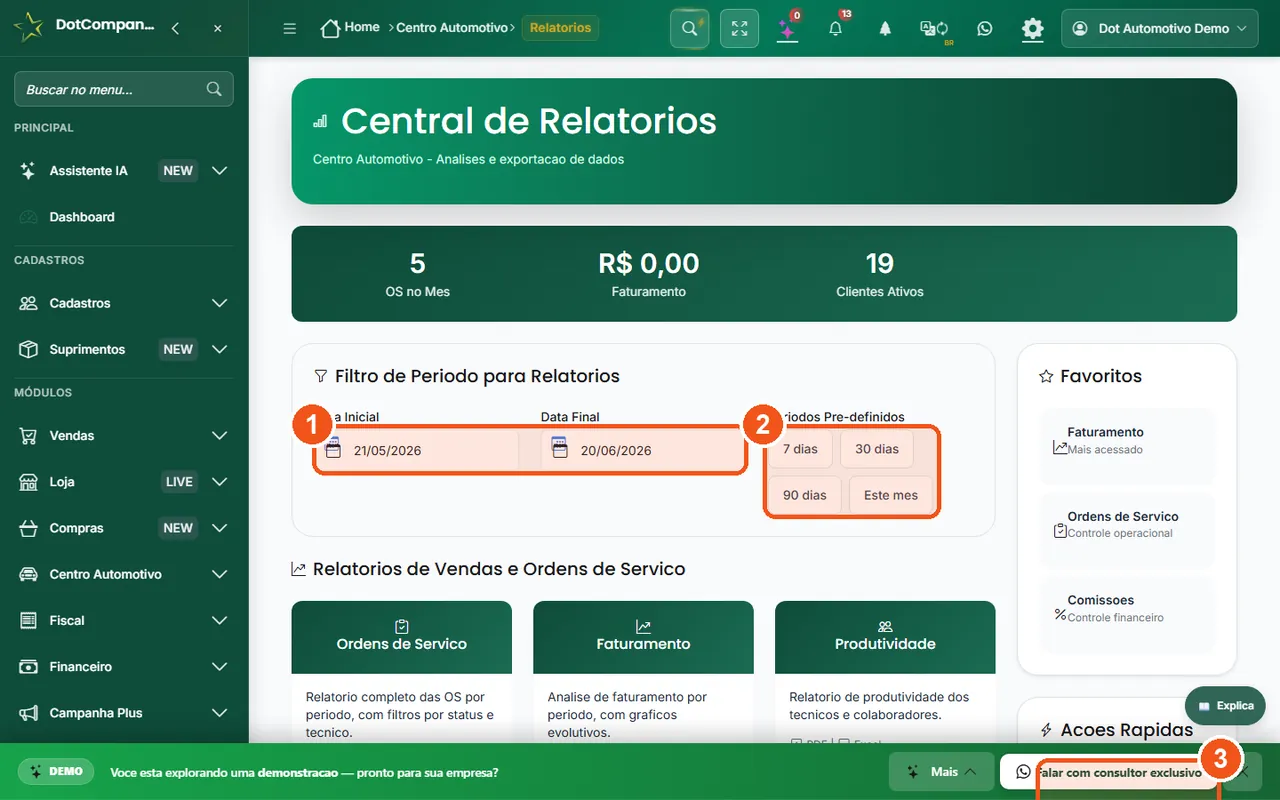Expand the Campanha Plus menu chevron
This screenshot has width=1280, height=800.
click(220, 713)
